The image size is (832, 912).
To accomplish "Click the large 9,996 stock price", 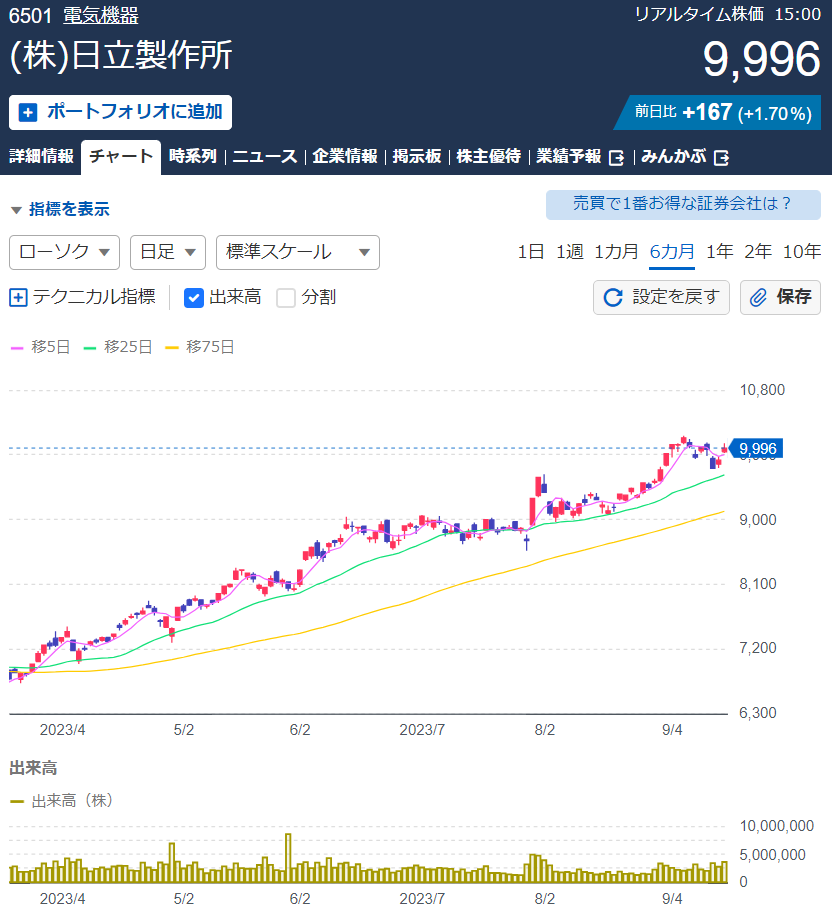I will click(x=762, y=59).
